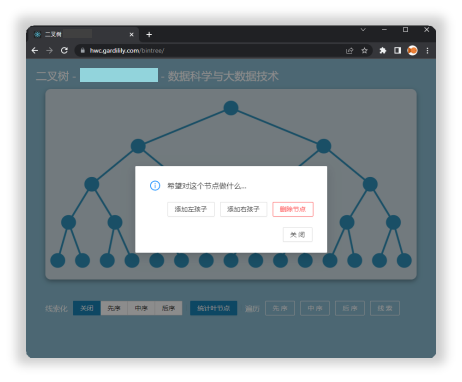This screenshot has width=462, height=382.
Task: Open the browser side panel icon
Action: click(x=397, y=51)
